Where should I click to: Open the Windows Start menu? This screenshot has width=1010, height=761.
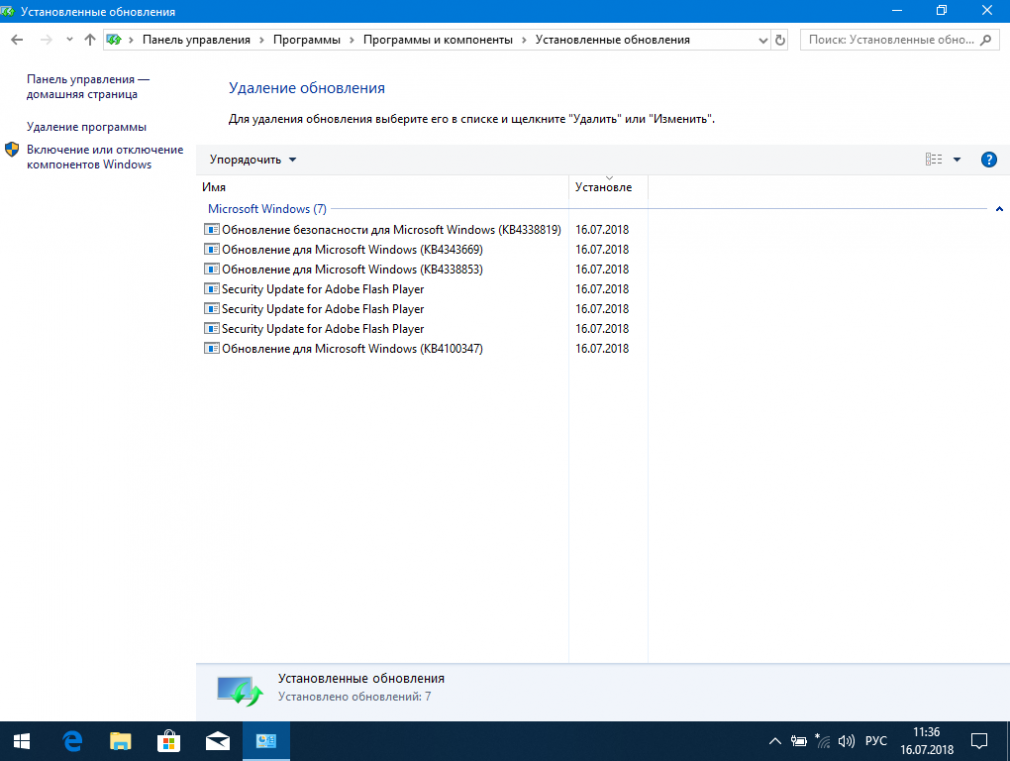(21, 742)
